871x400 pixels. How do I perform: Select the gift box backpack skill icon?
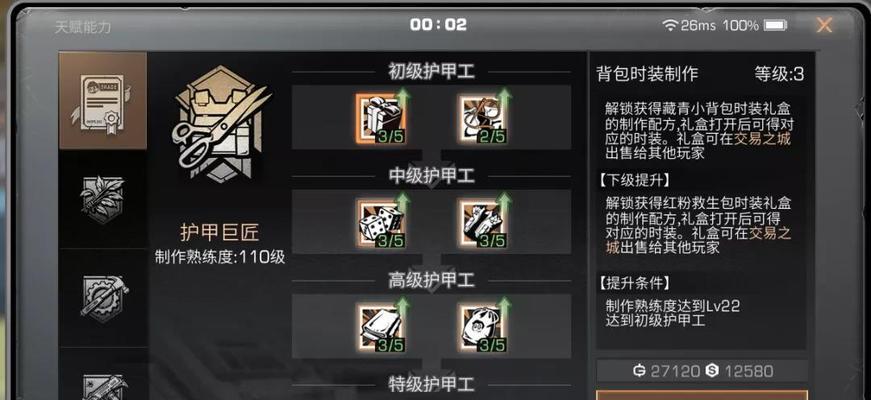click(381, 118)
